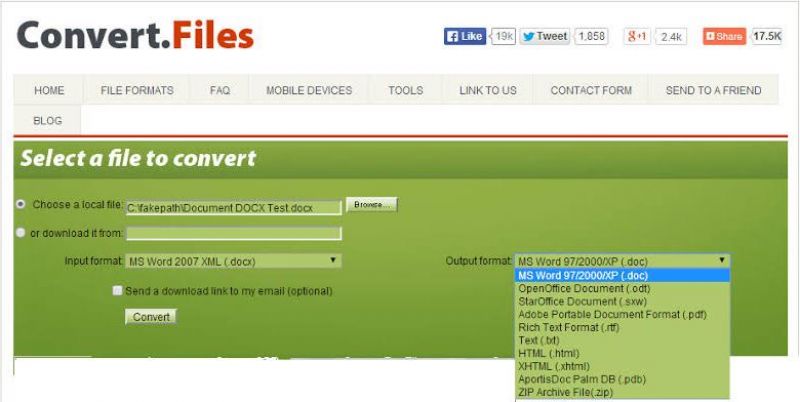This screenshot has height=402, width=800.
Task: Open the CONTACT FORM page
Action: [x=591, y=90]
